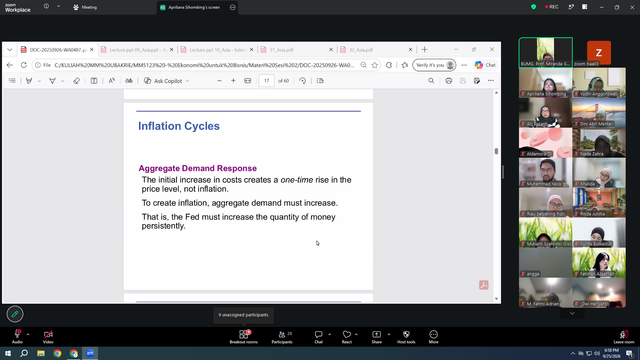640x360 pixels.
Task: Open view options on shared screen tab
Action: point(233,7)
